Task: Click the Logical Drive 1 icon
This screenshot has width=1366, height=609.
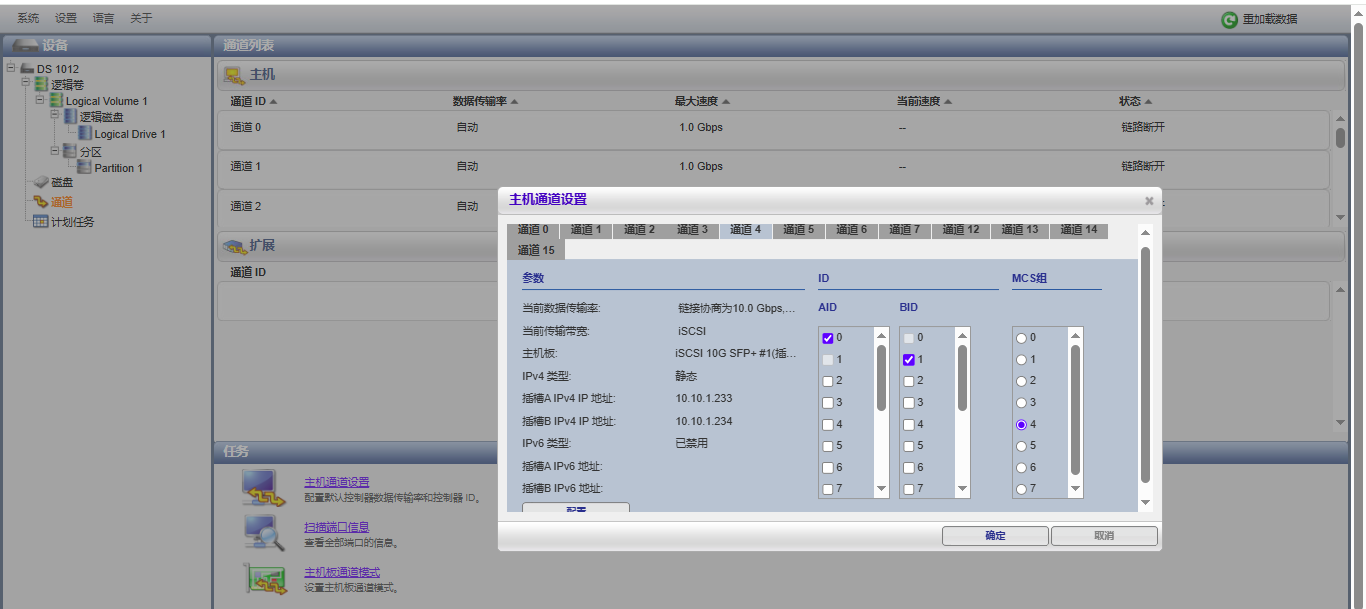Action: pos(85,134)
